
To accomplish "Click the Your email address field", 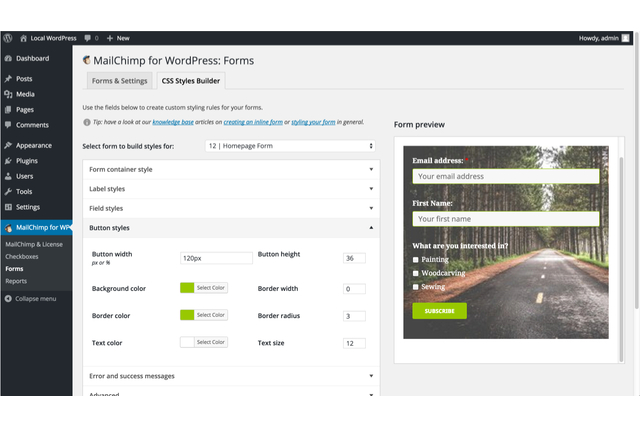I will [506, 176].
